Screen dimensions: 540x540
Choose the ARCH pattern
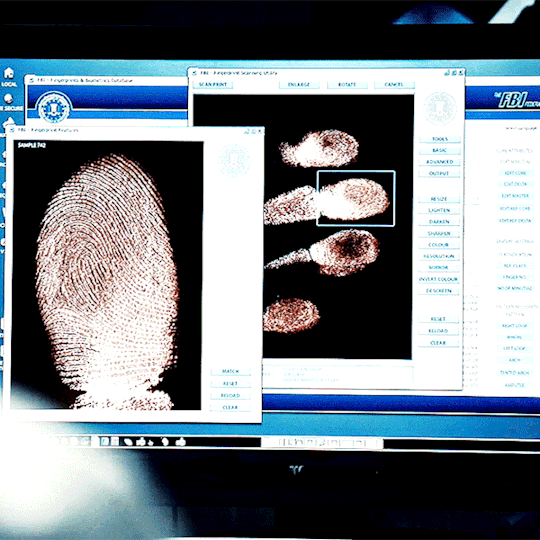coord(515,360)
